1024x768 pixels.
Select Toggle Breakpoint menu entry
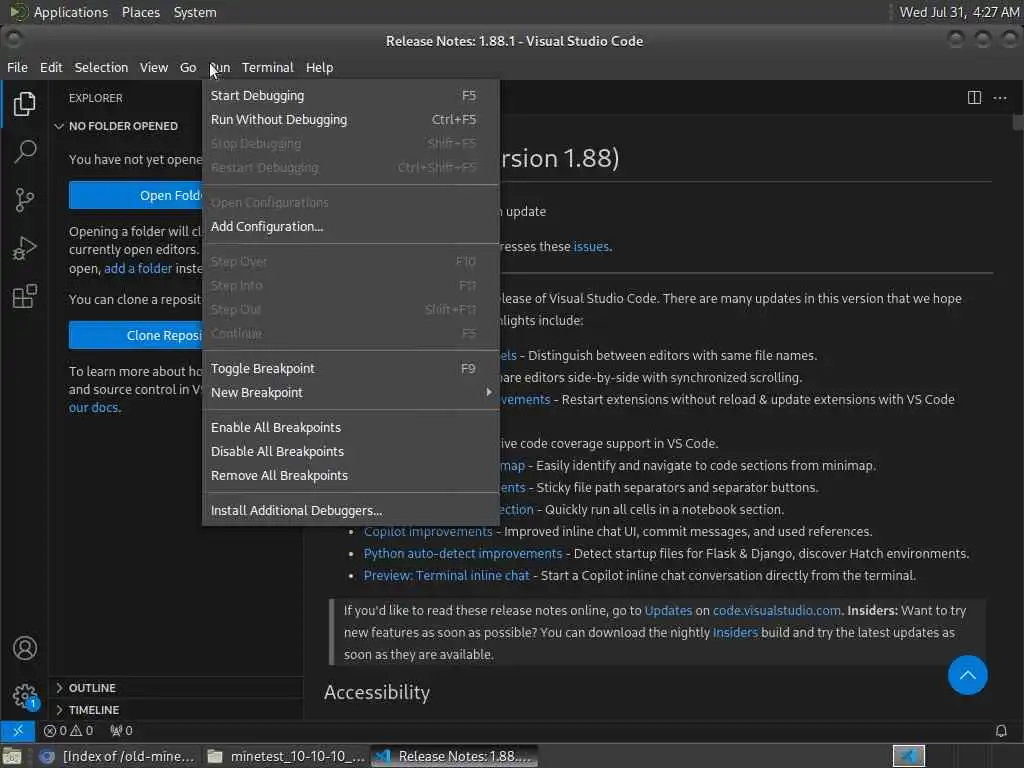click(351, 368)
